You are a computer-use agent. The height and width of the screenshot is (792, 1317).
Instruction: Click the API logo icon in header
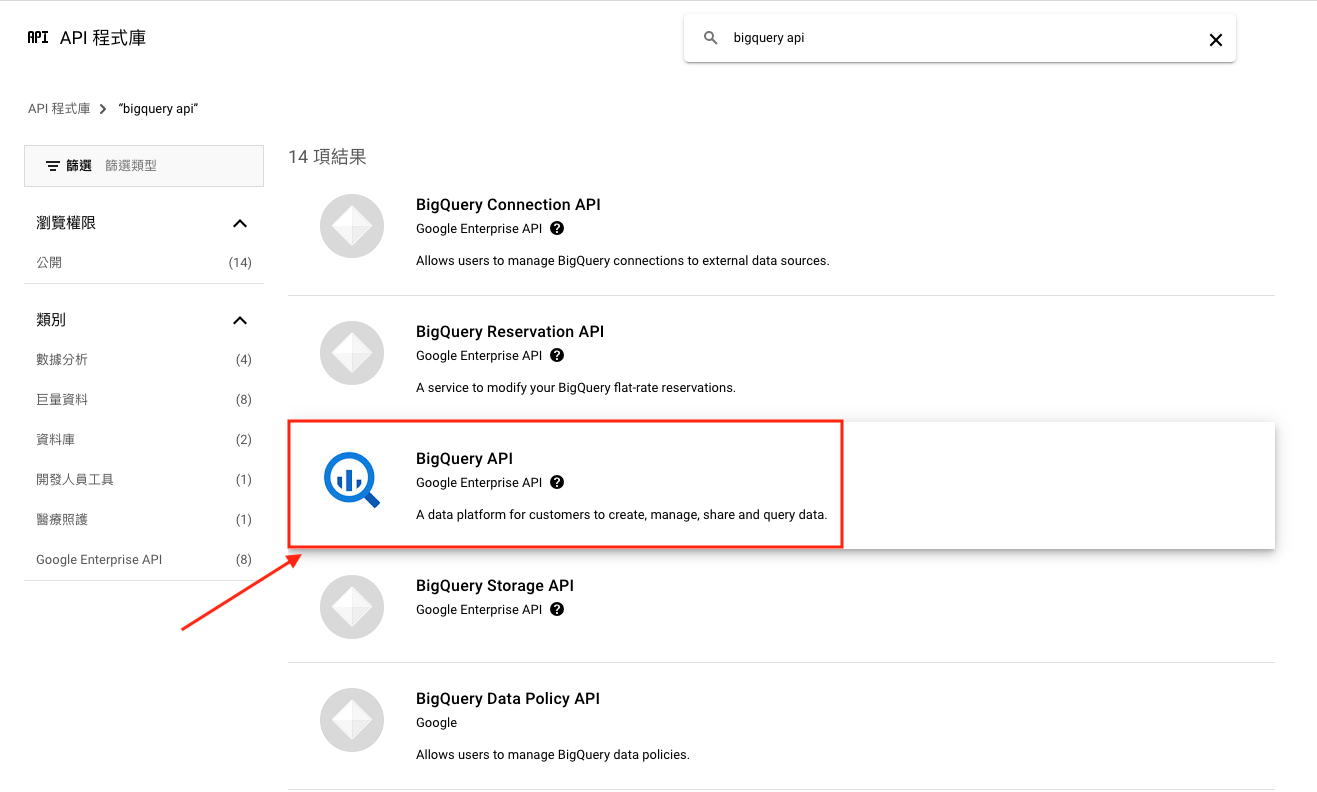(38, 38)
